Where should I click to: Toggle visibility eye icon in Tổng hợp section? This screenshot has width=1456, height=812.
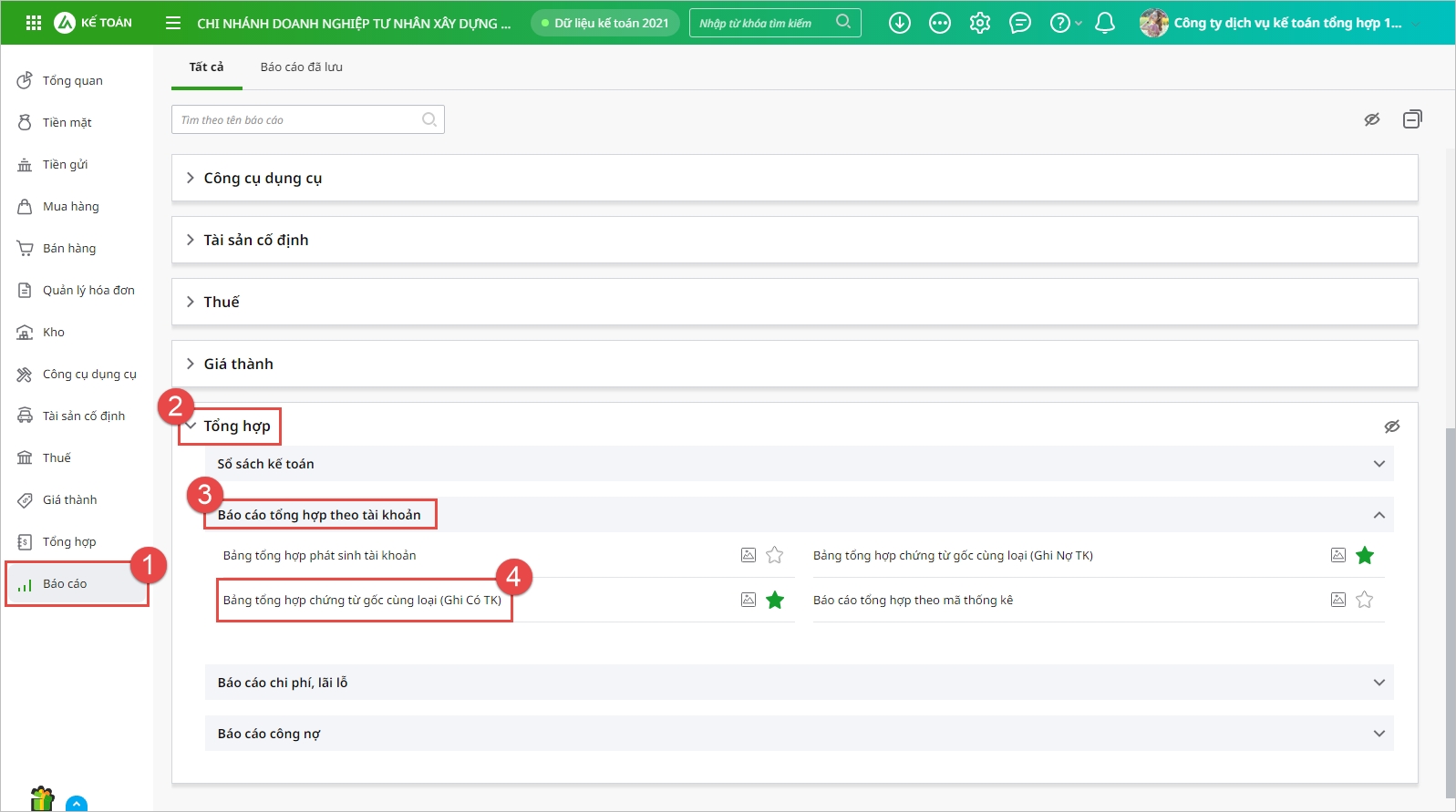1391,427
